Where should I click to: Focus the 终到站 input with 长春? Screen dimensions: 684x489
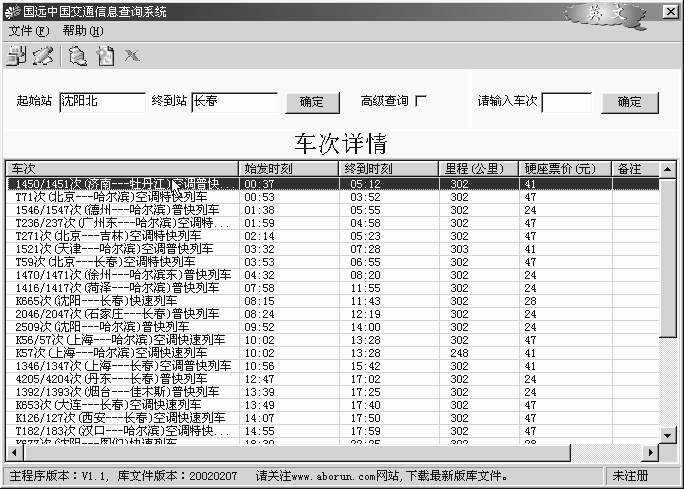click(234, 102)
